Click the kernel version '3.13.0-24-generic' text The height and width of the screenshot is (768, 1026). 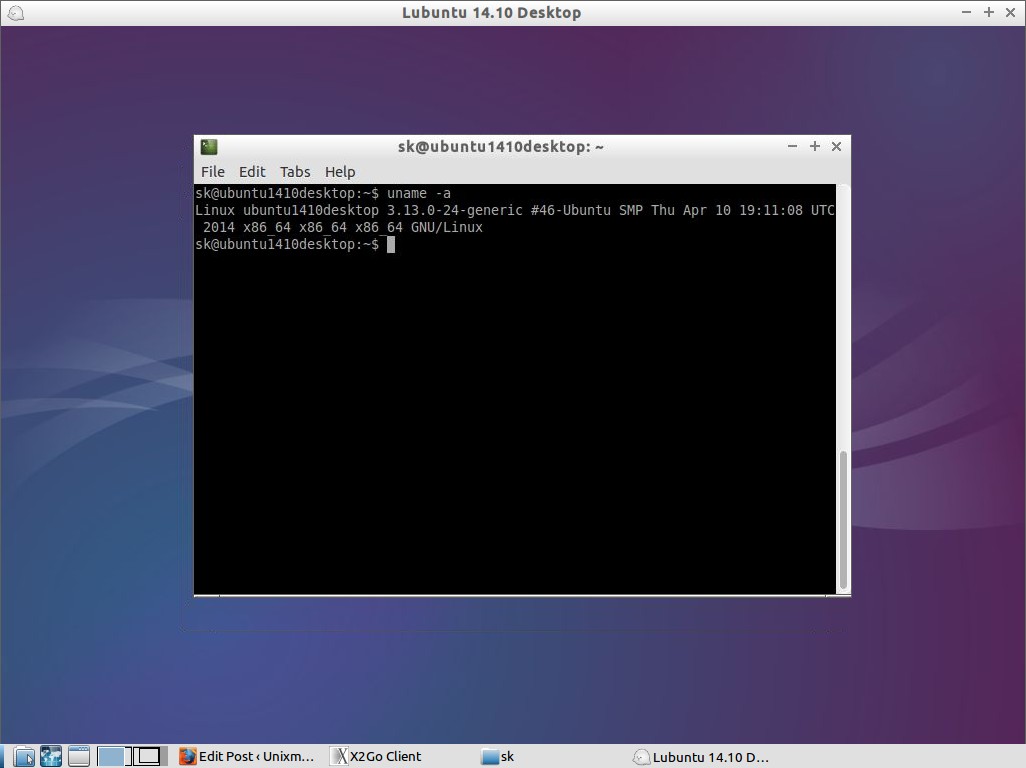coord(455,211)
